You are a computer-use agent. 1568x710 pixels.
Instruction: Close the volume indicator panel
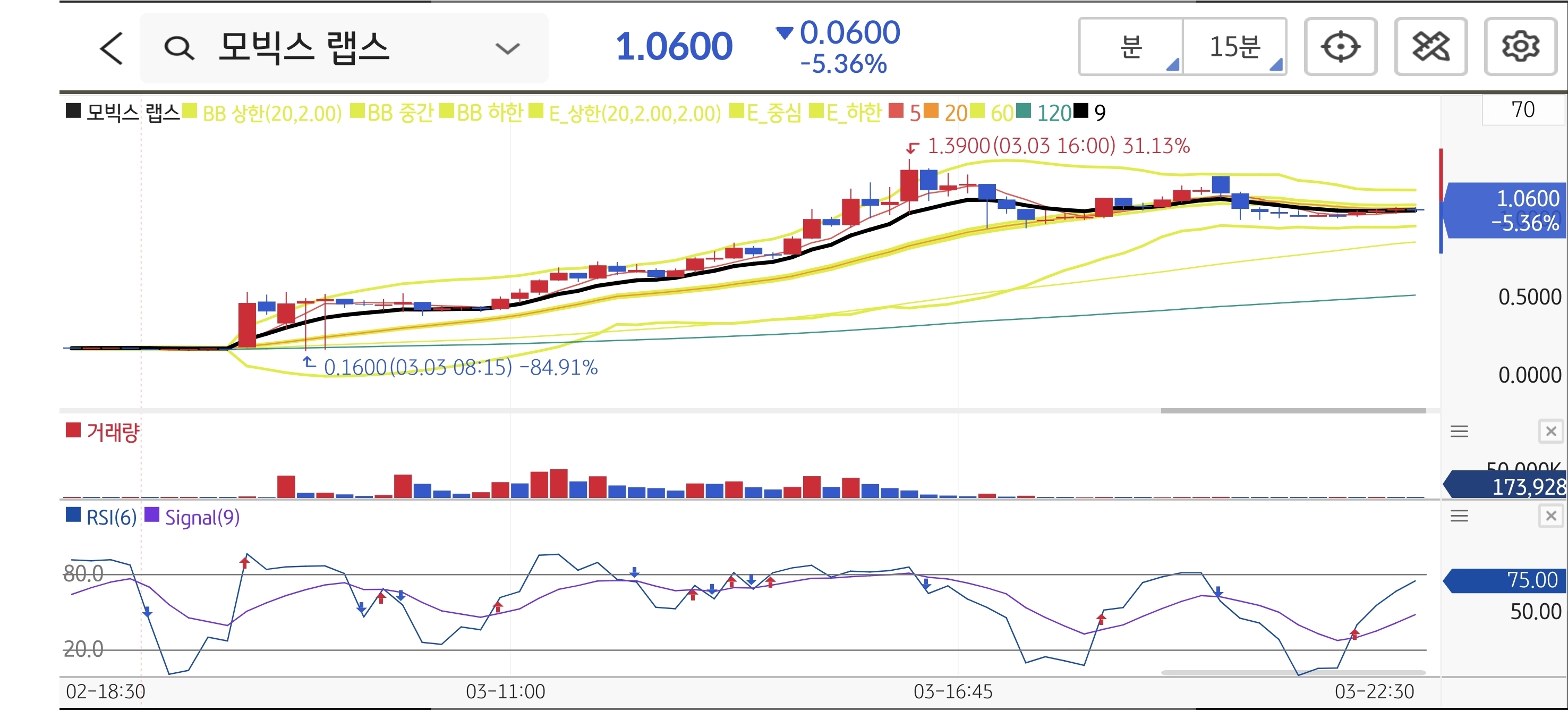click(1551, 432)
